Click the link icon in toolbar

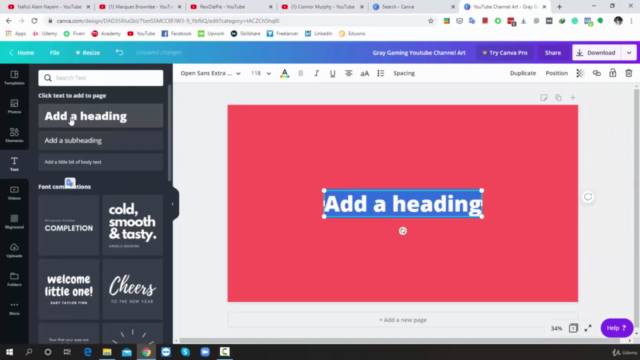click(x=597, y=73)
